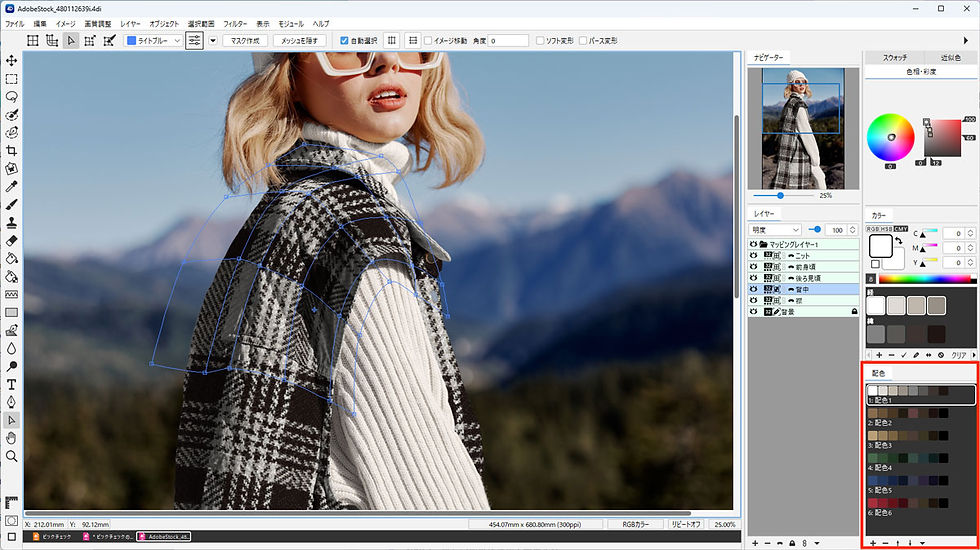
Task: Click the hue color wheel
Action: [890, 138]
